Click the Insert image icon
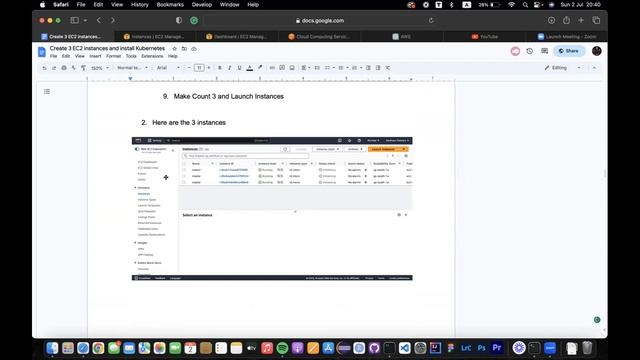This screenshot has width=640, height=360. coord(292,68)
